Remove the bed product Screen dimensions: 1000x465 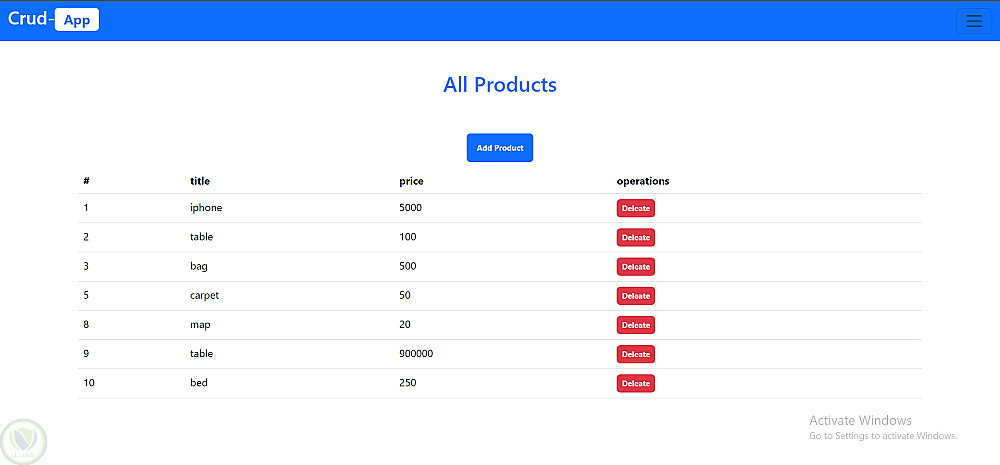pos(635,383)
